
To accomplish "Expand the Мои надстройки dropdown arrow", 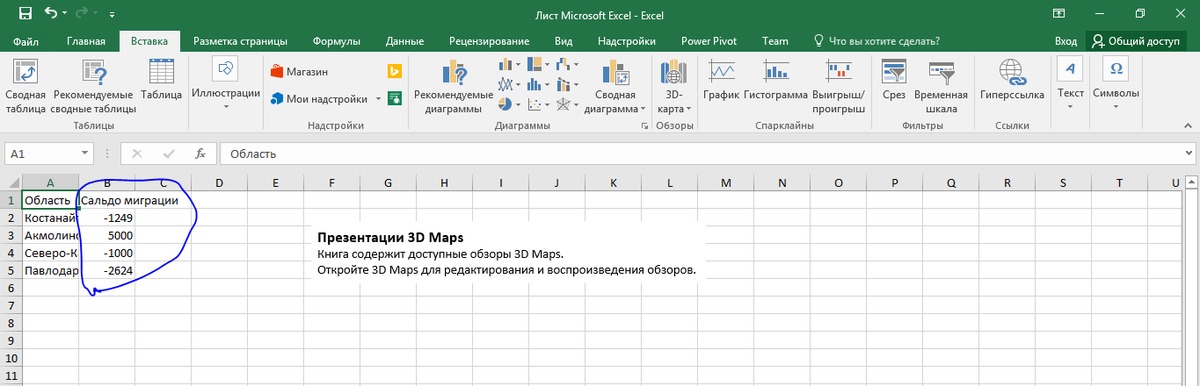I will pos(378,99).
